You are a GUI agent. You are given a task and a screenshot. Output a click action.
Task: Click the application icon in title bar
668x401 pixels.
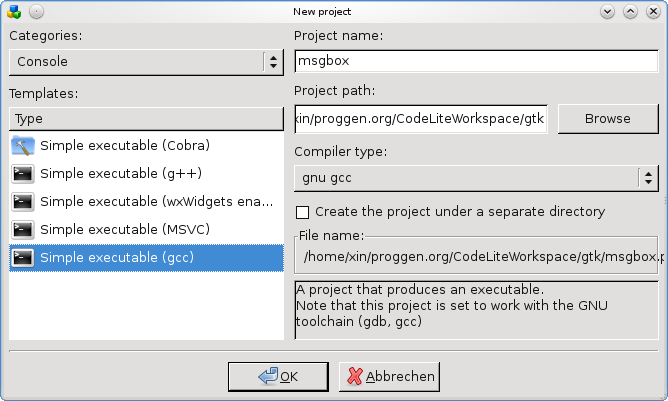13,11
